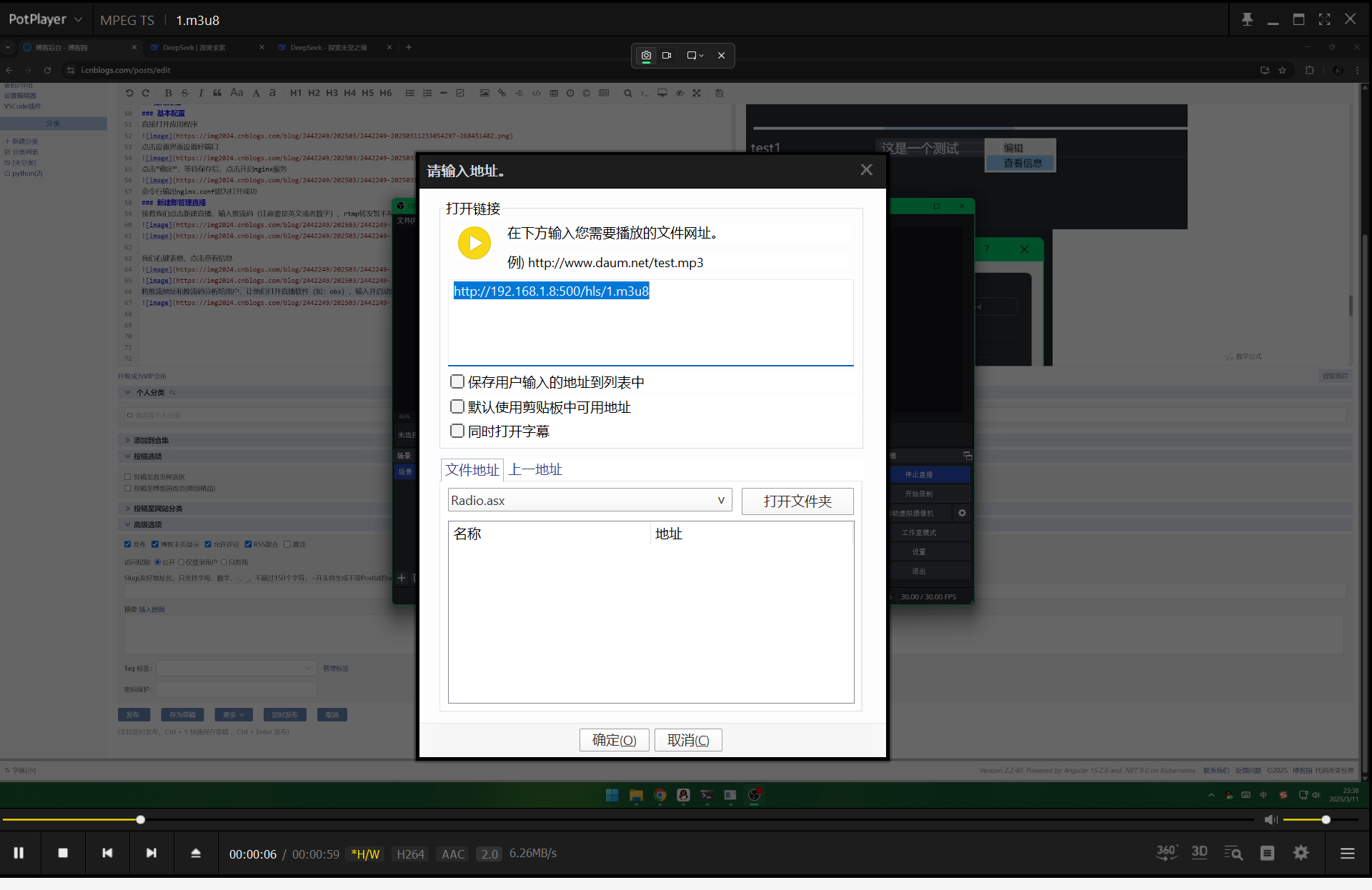Click the insert link icon in editor toolbar
Image resolution: width=1372 pixels, height=890 pixels.
[502, 93]
